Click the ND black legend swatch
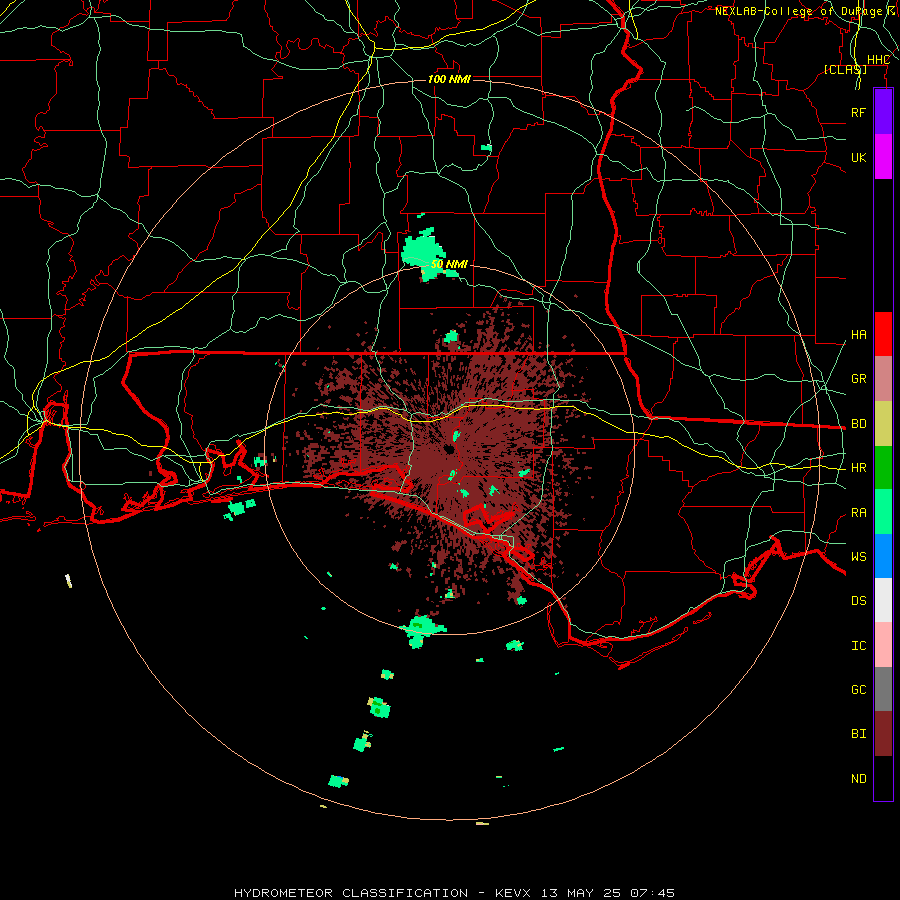Viewport: 900px width, 900px height. pos(883,778)
